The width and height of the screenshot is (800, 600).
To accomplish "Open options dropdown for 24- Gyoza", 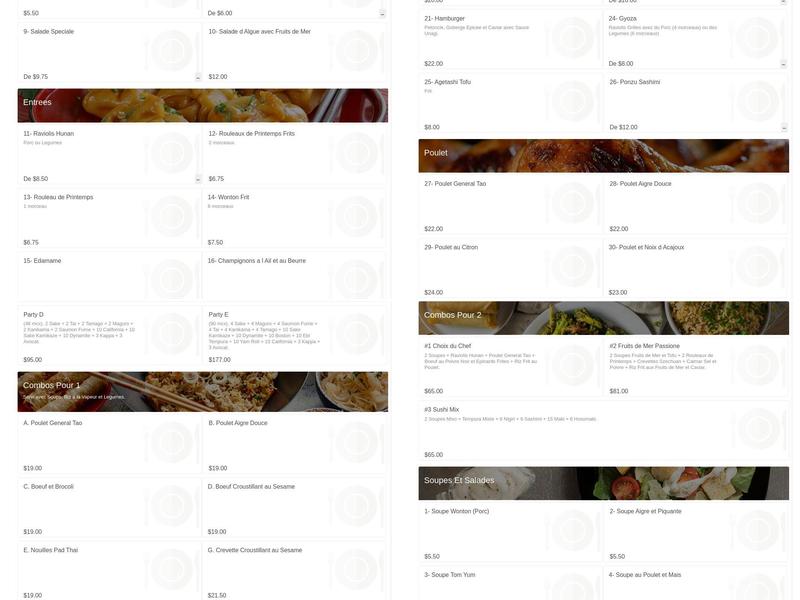I will point(783,64).
